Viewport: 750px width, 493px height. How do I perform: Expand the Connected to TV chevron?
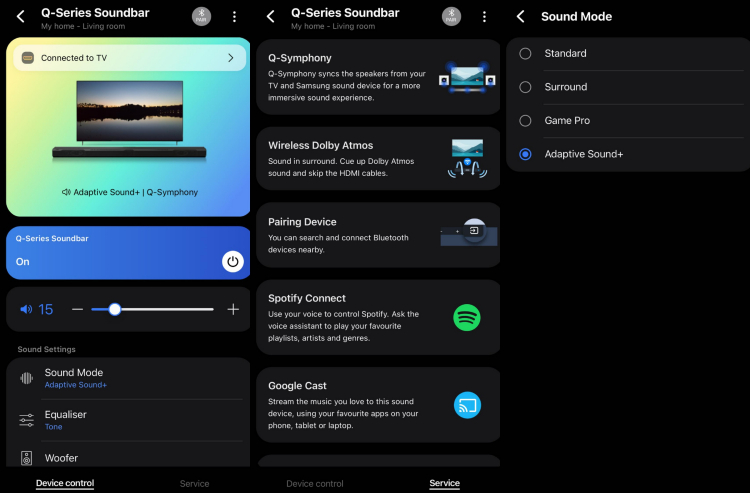coord(231,58)
